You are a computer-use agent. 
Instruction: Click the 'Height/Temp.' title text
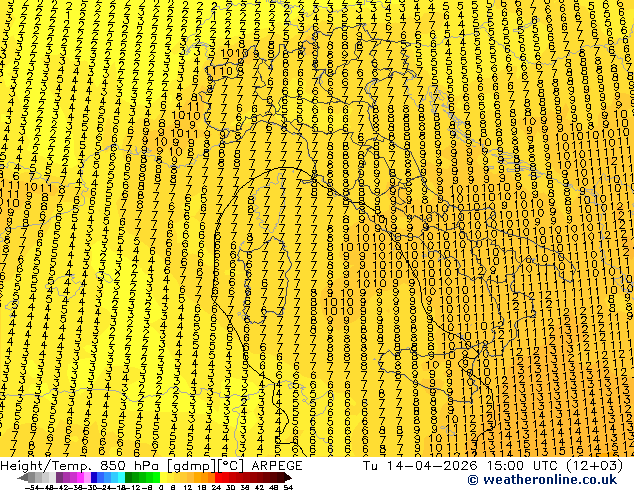(x=47, y=466)
